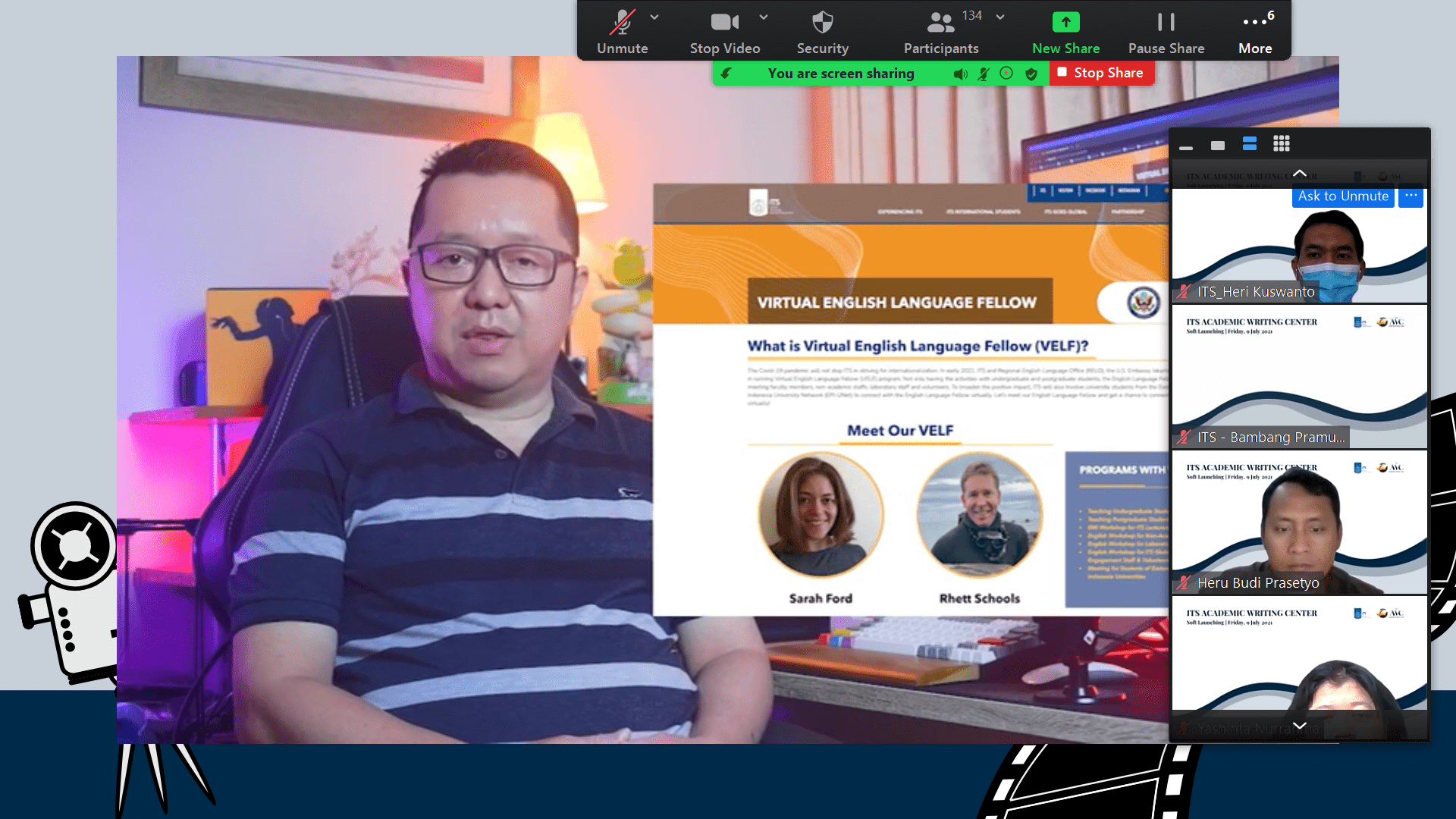Click Ask to Unmute on Heri Kuswanto
Image resolution: width=1456 pixels, height=819 pixels.
[1343, 196]
